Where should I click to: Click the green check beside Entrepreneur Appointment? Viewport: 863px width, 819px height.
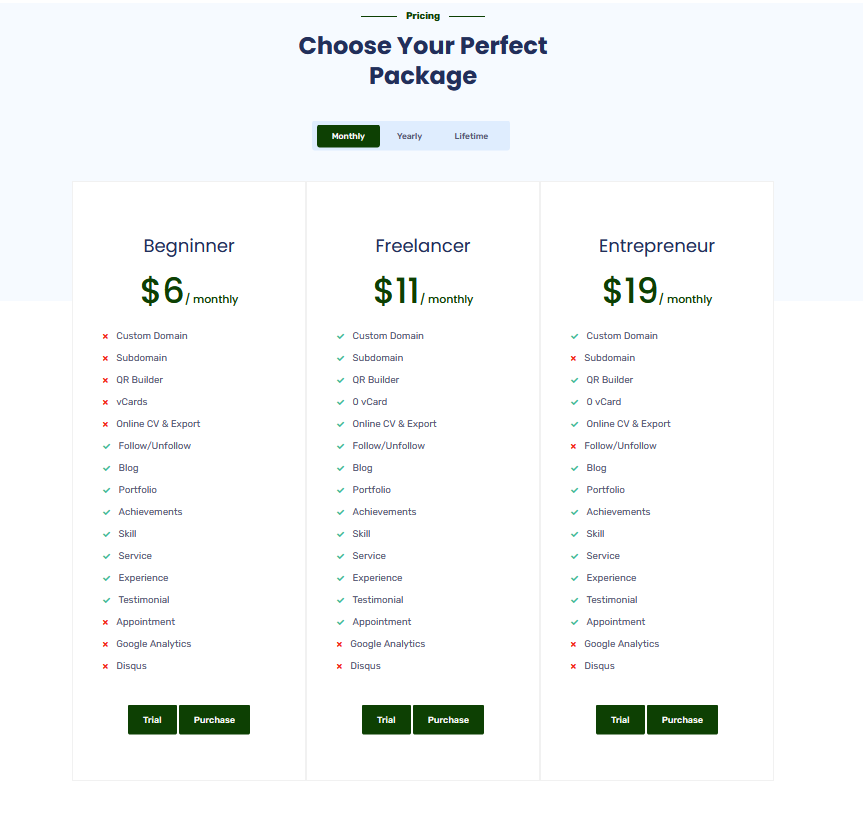click(575, 623)
